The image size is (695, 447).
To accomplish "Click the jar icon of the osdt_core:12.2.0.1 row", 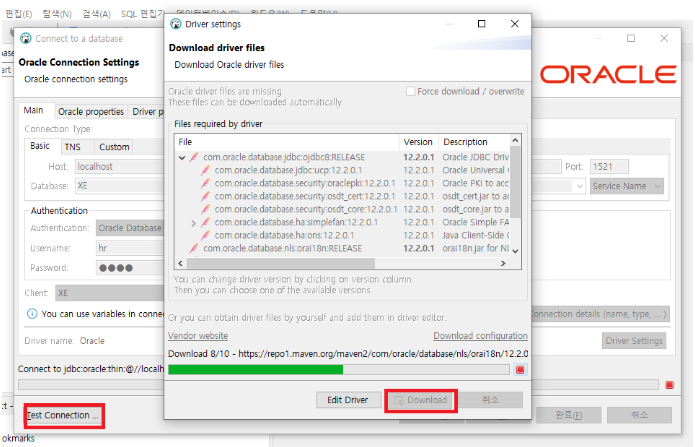I will (x=205, y=209).
